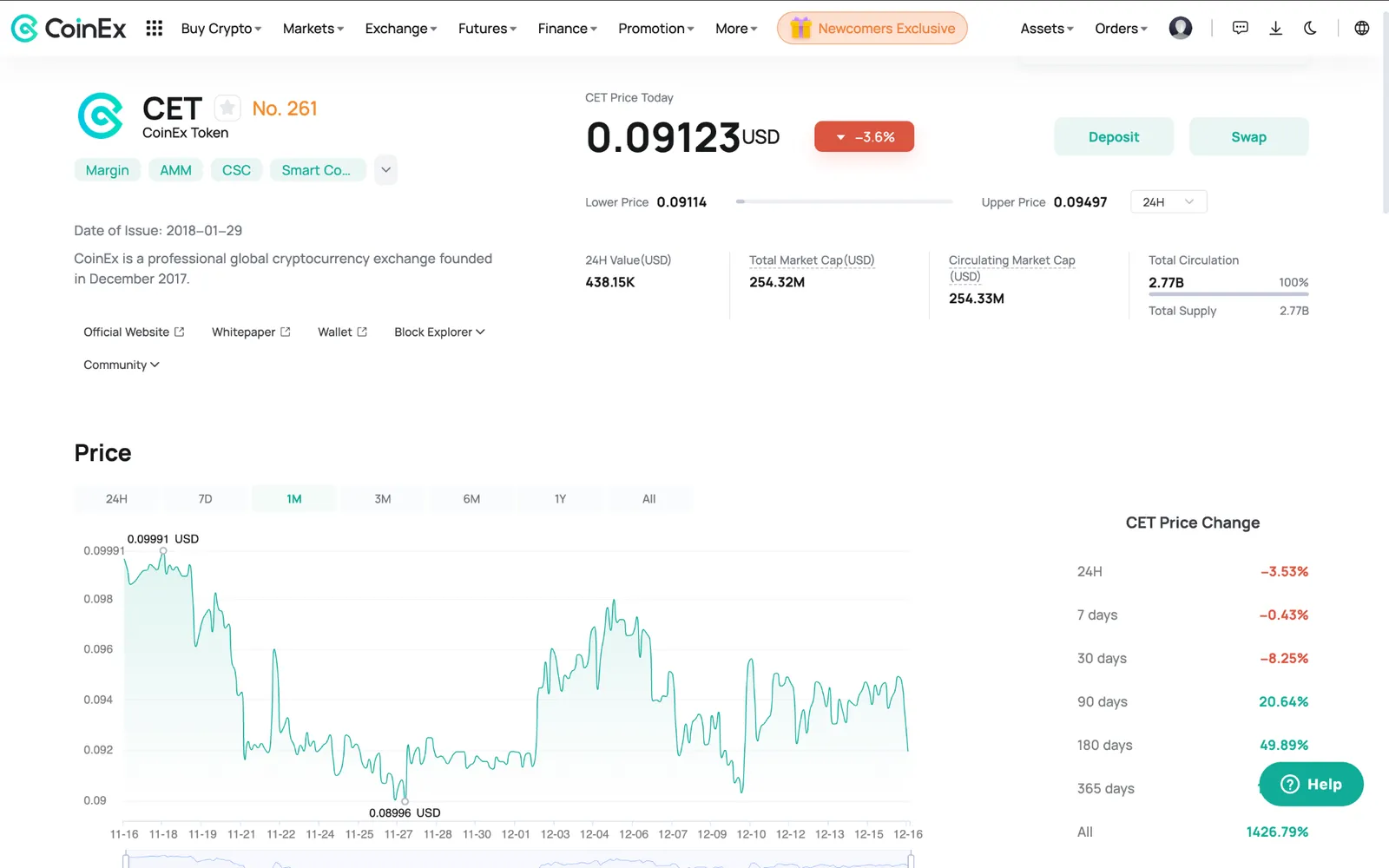This screenshot has height=868, width=1389.
Task: Click the No. 261 rank text
Action: tap(285, 108)
